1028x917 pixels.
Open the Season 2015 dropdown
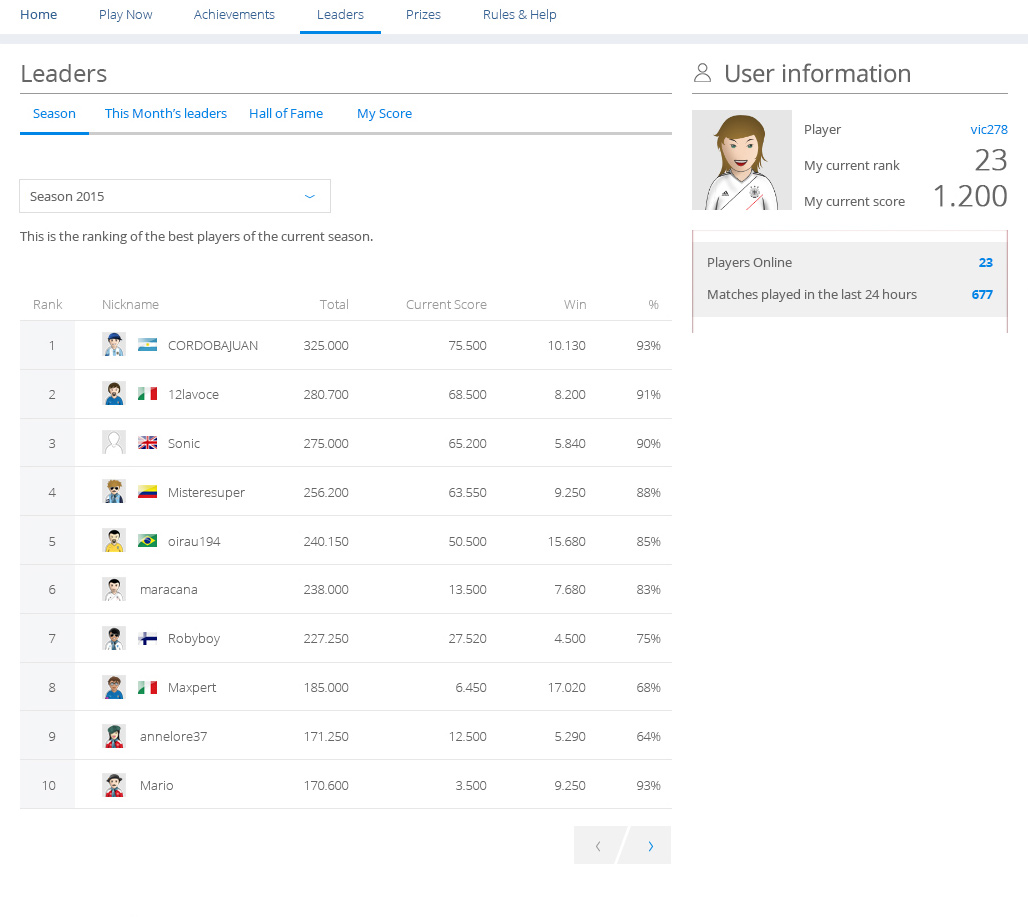175,196
